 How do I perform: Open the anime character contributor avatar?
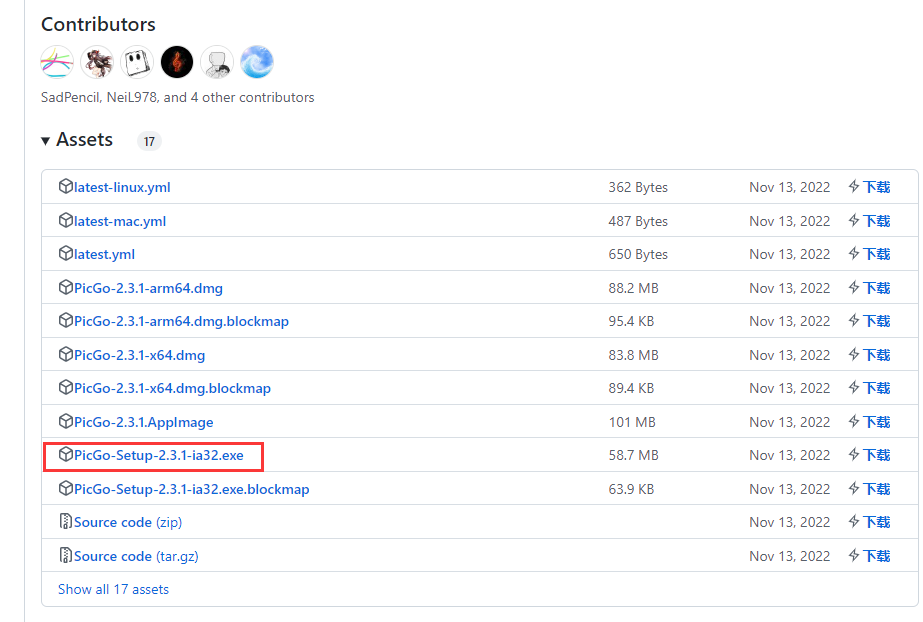tap(97, 62)
